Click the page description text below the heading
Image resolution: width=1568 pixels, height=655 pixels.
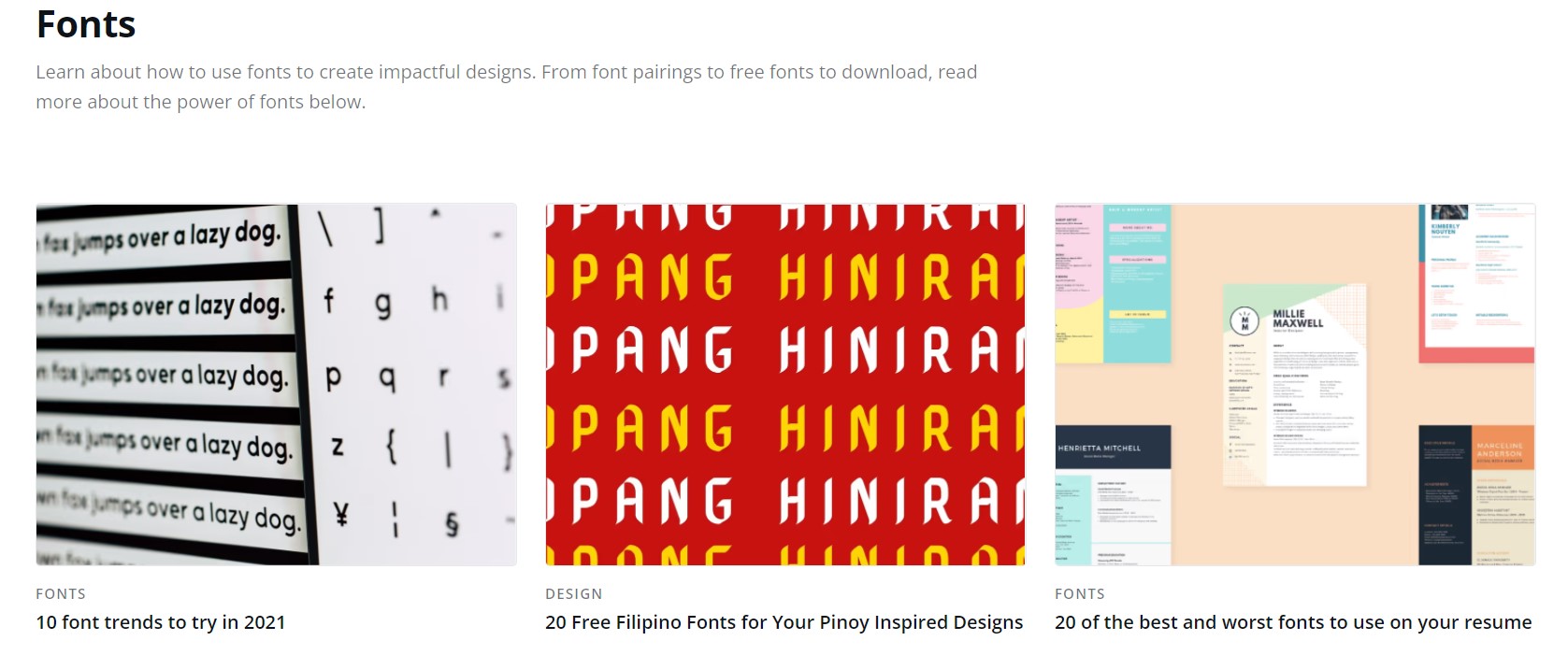(506, 86)
